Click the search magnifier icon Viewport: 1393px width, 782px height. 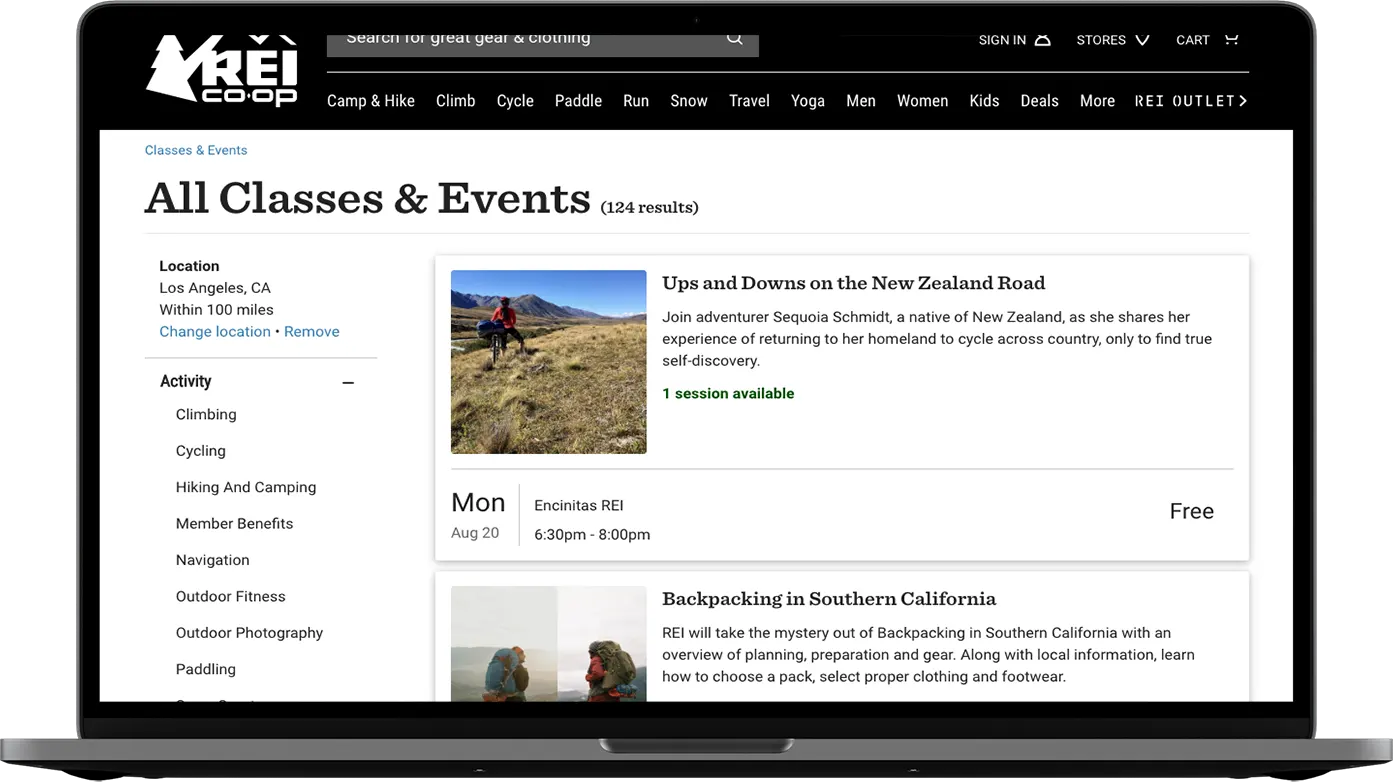pos(735,39)
